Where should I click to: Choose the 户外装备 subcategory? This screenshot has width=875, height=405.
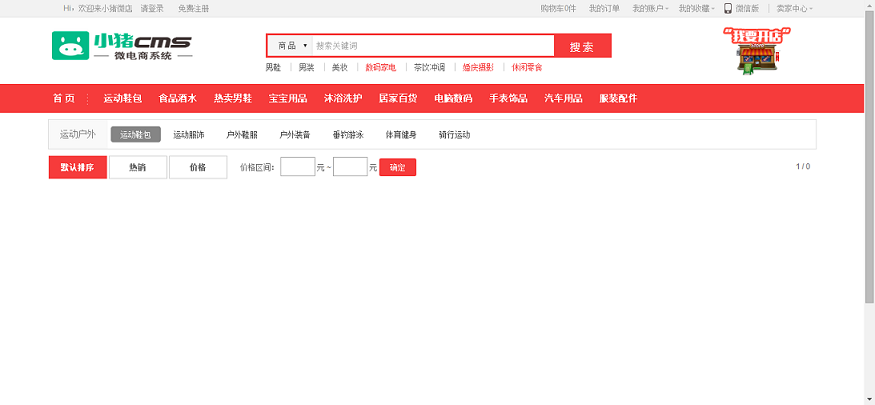click(294, 134)
